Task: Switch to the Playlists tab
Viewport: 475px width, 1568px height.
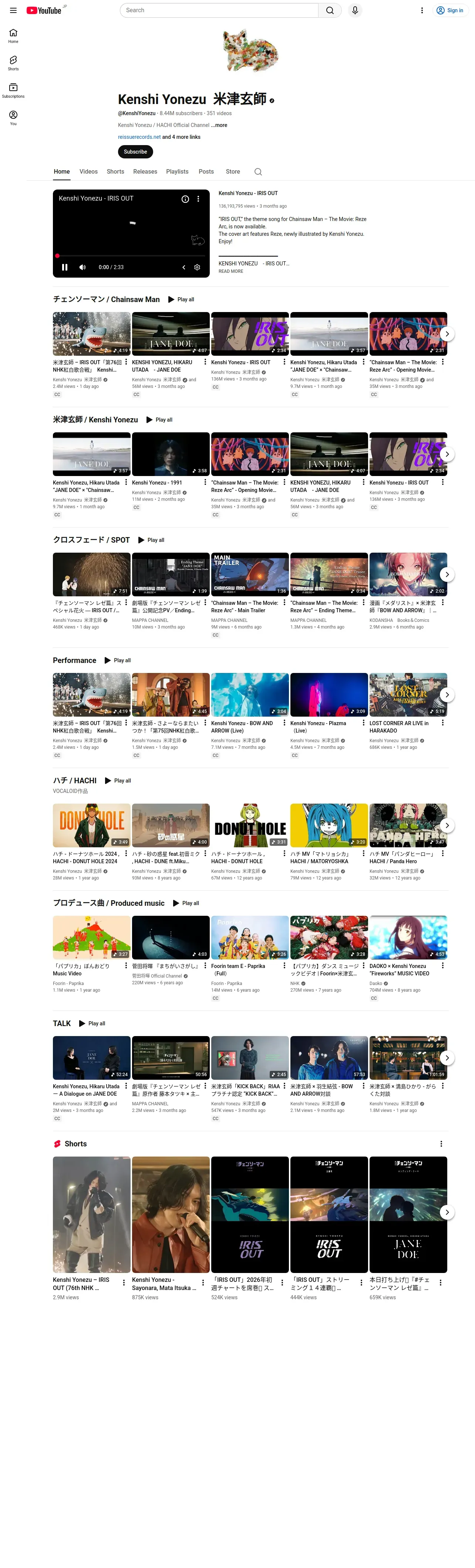Action: [178, 172]
